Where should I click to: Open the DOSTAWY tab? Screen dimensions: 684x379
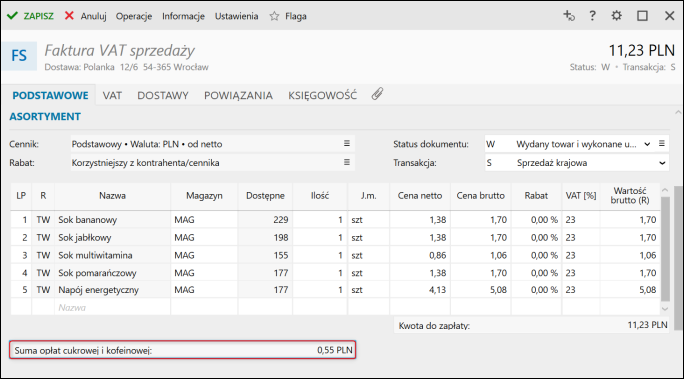(163, 96)
